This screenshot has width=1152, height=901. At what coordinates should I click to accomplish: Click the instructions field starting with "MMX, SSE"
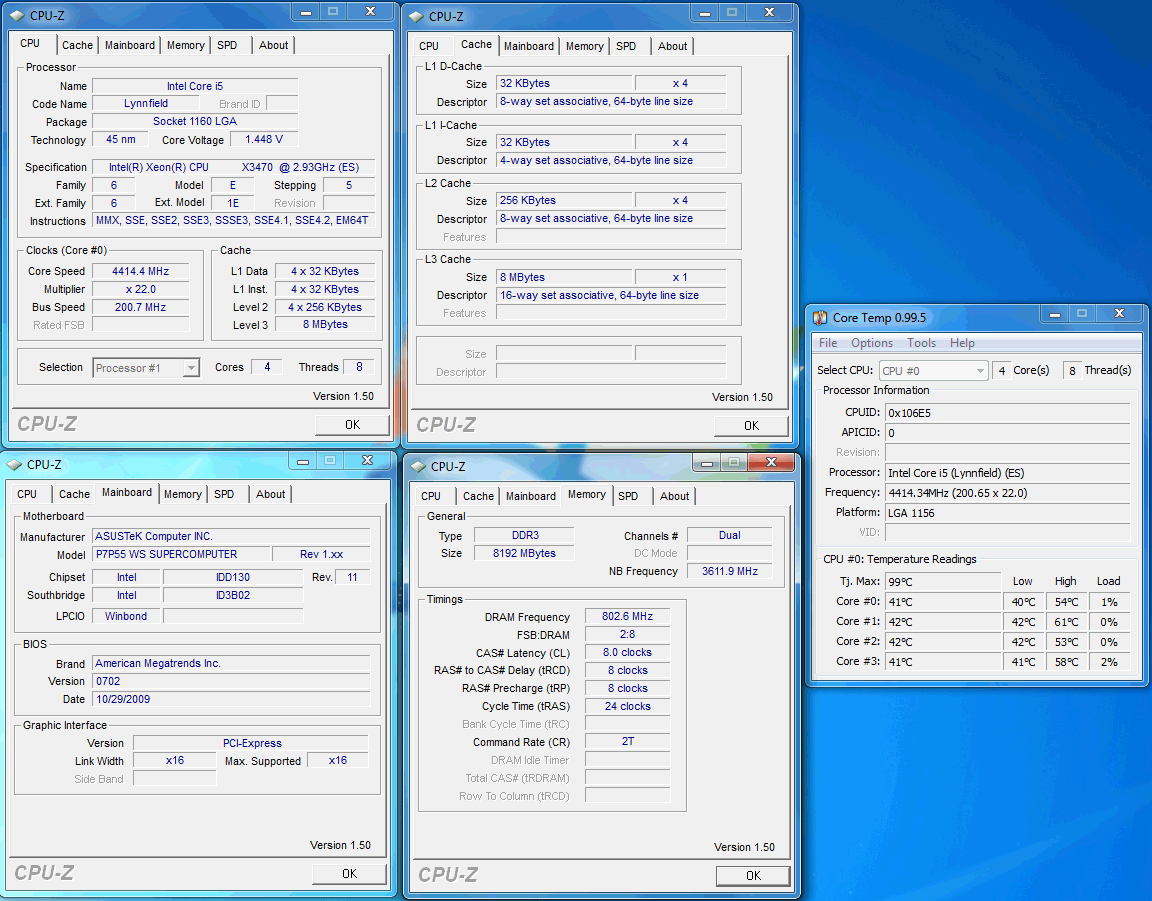tap(234, 220)
